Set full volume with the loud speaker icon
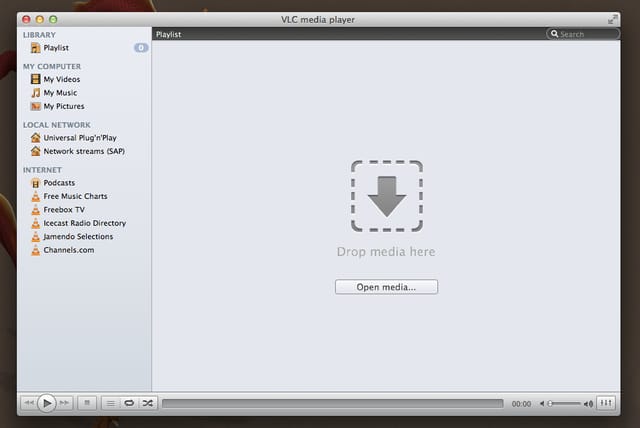 [588, 404]
